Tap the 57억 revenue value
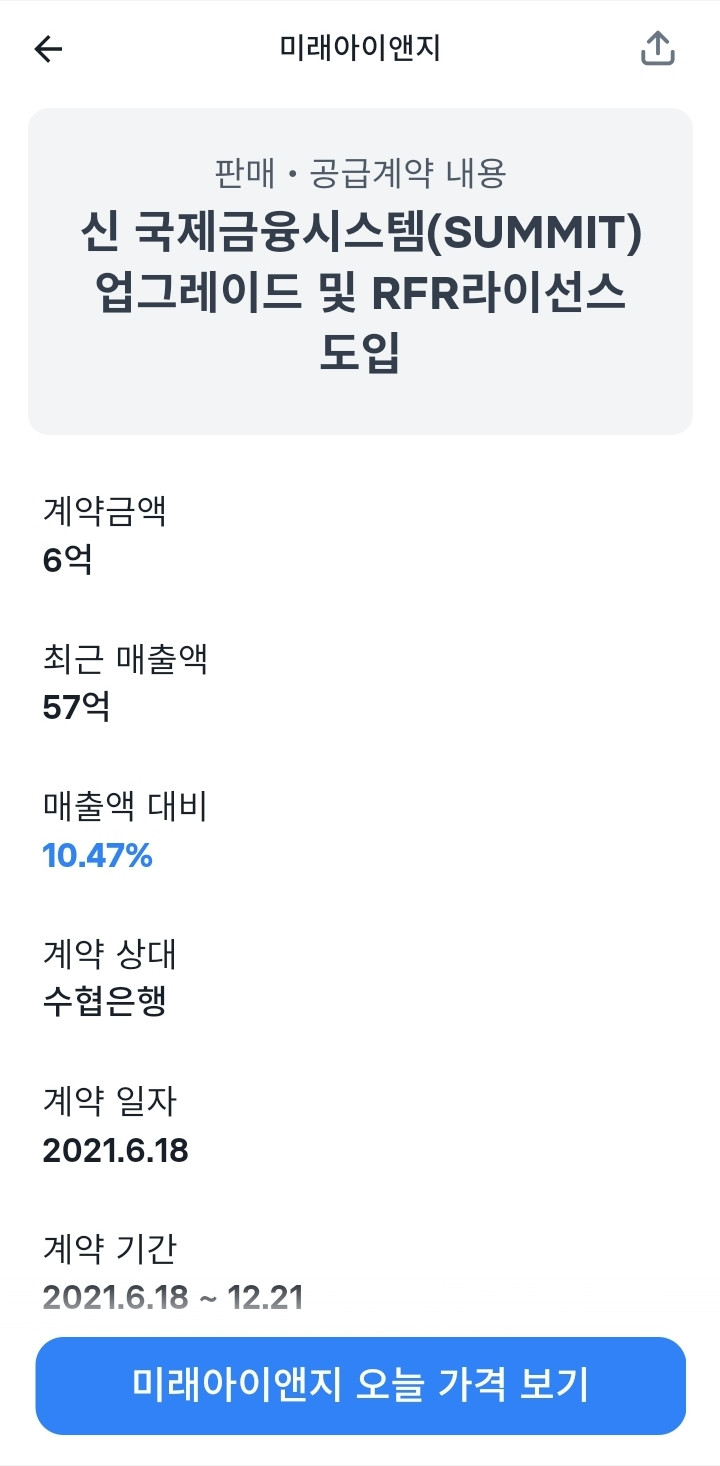 point(76,708)
